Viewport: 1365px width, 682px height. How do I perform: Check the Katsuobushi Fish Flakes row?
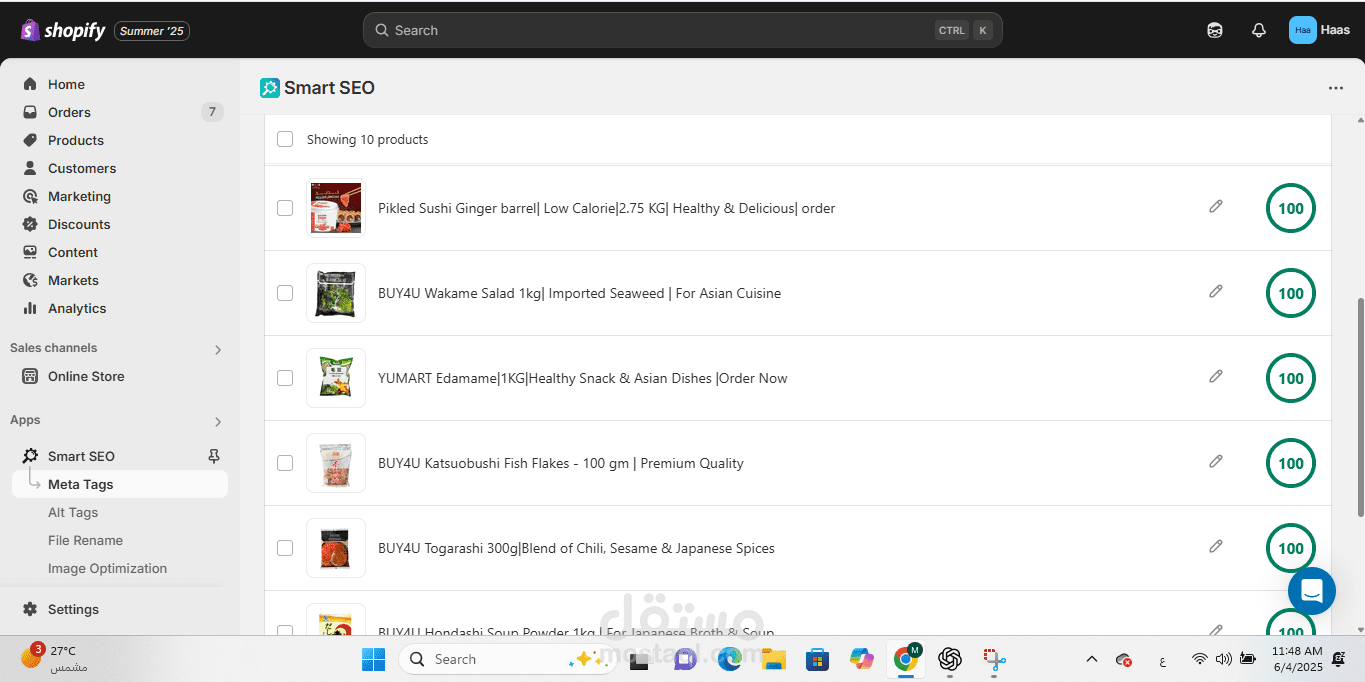click(x=285, y=463)
